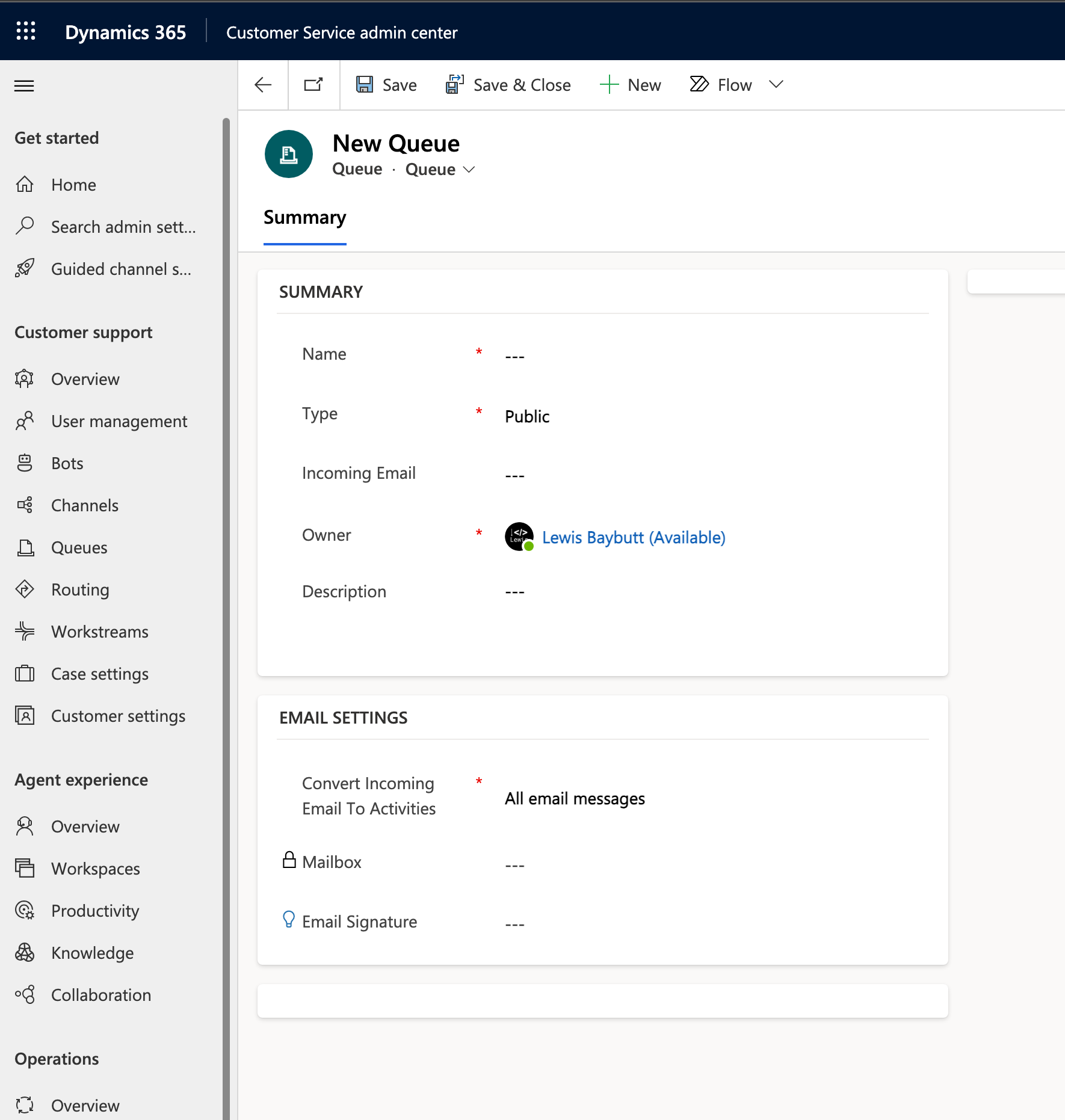Click the User management icon

point(25,421)
